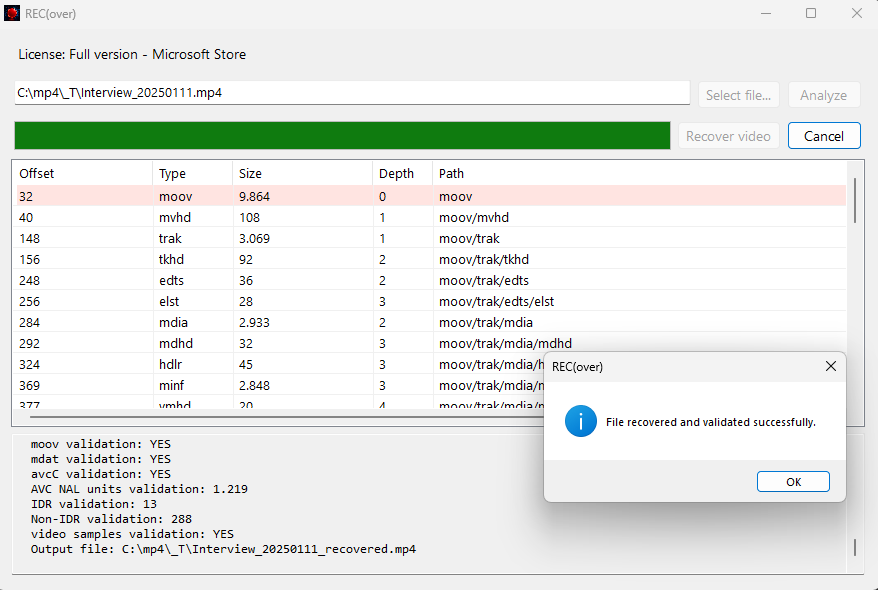Click the file path input field
This screenshot has width=878, height=590.
click(352, 93)
